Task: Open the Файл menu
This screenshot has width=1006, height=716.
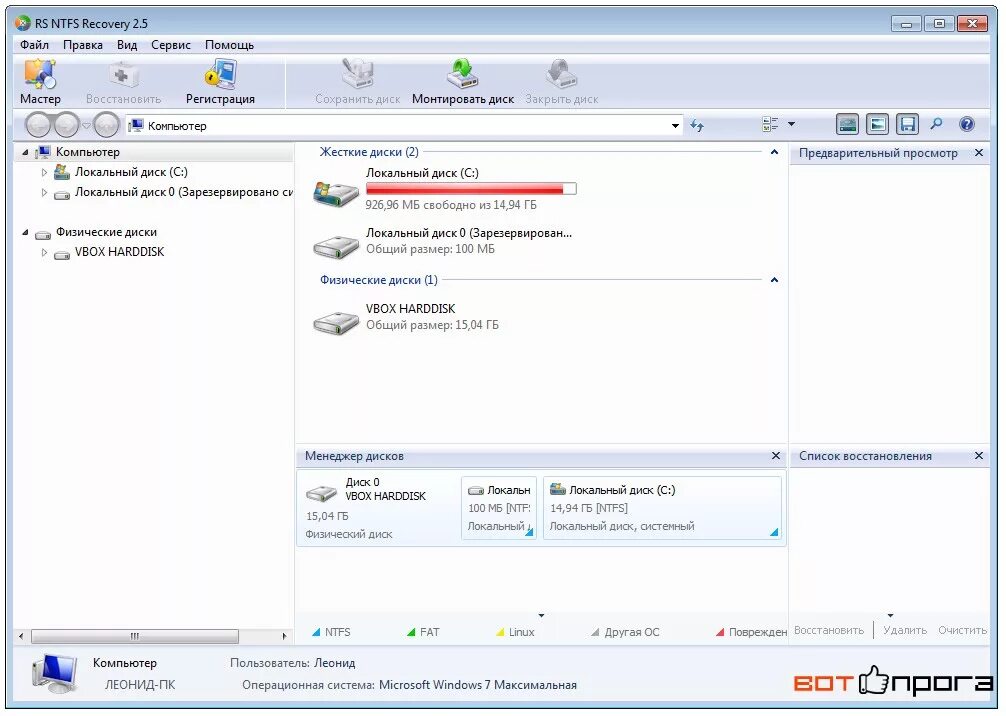Action: click(34, 45)
